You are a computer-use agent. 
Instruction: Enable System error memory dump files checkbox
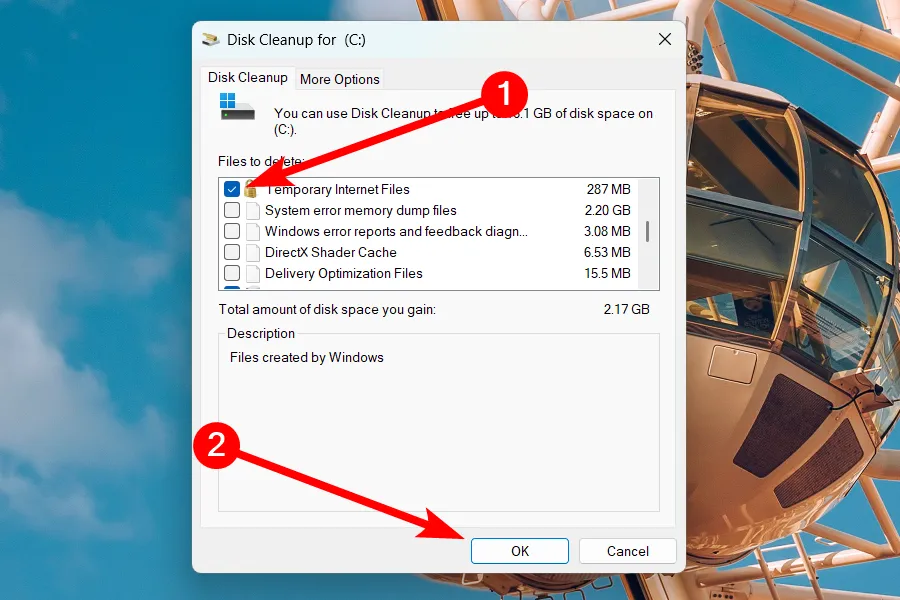tap(232, 211)
